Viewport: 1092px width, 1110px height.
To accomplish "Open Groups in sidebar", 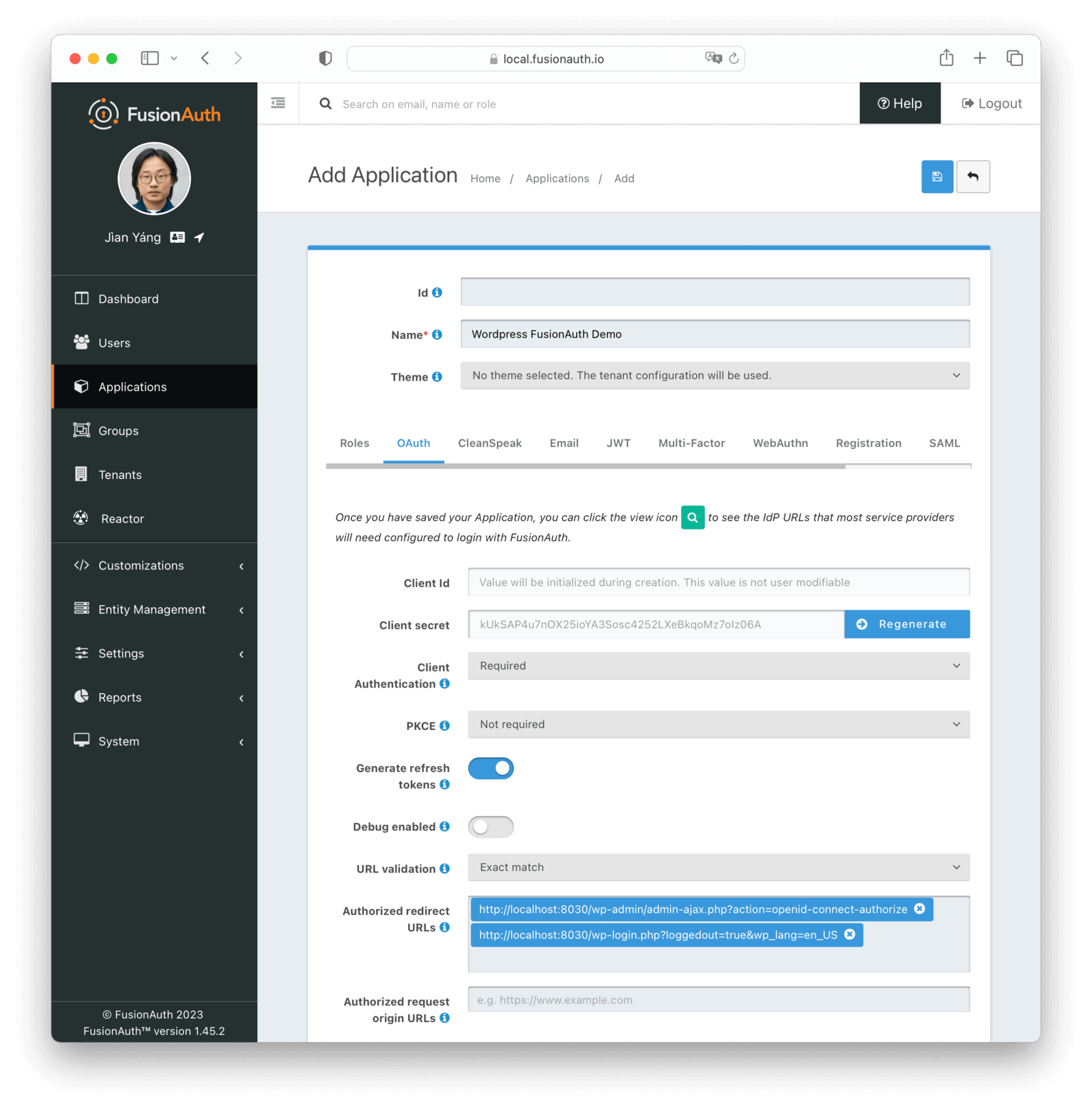I will pos(154,430).
